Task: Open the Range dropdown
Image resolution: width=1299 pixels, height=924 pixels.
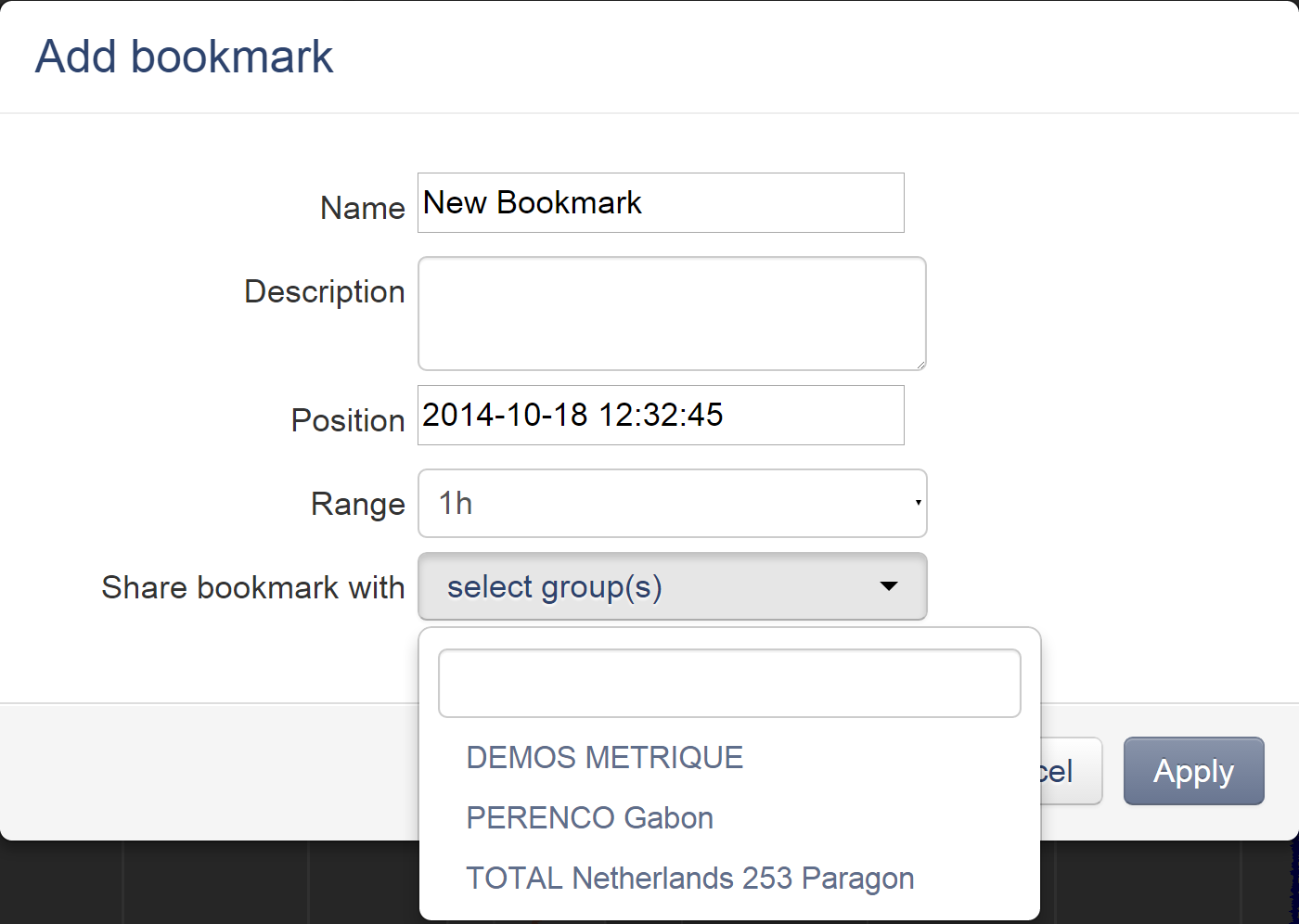Action: [672, 504]
